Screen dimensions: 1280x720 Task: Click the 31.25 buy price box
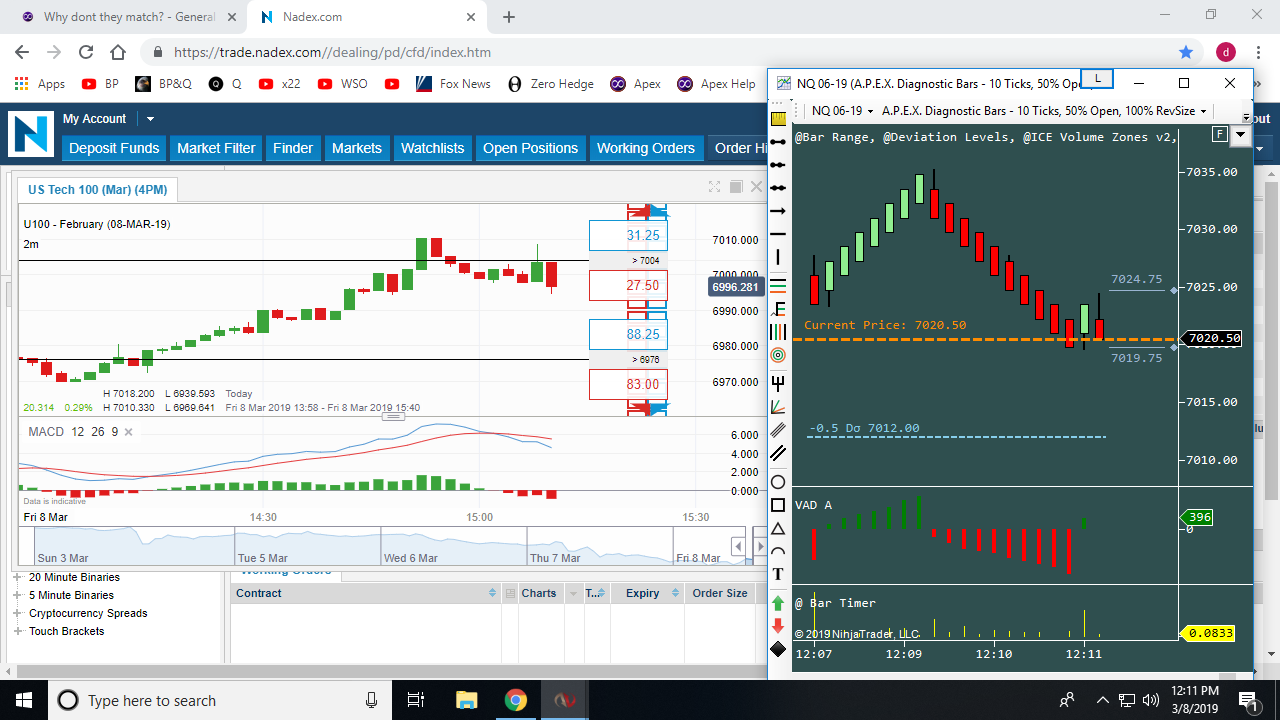(x=628, y=236)
